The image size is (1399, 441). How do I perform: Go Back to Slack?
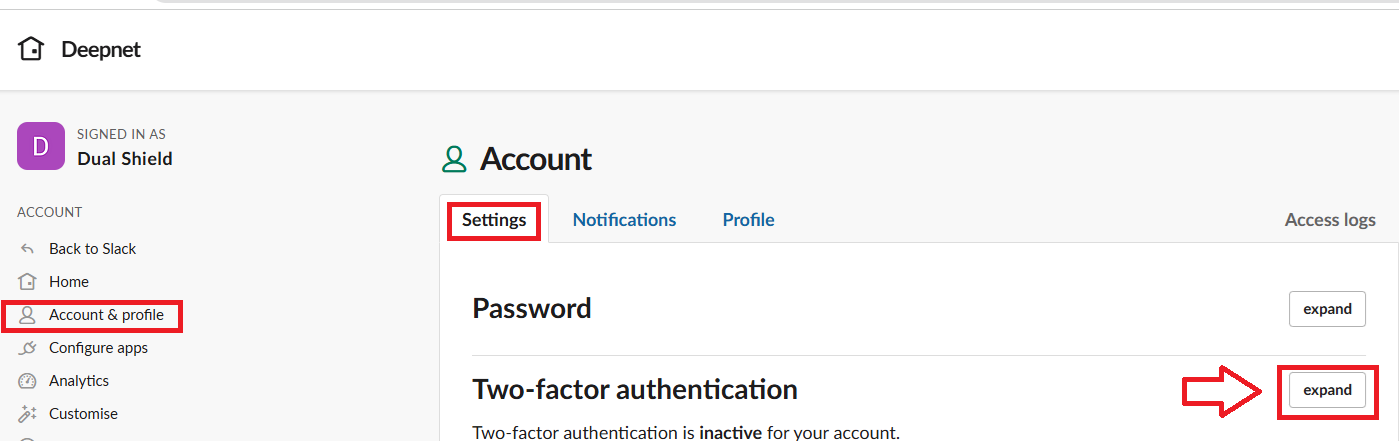[93, 249]
